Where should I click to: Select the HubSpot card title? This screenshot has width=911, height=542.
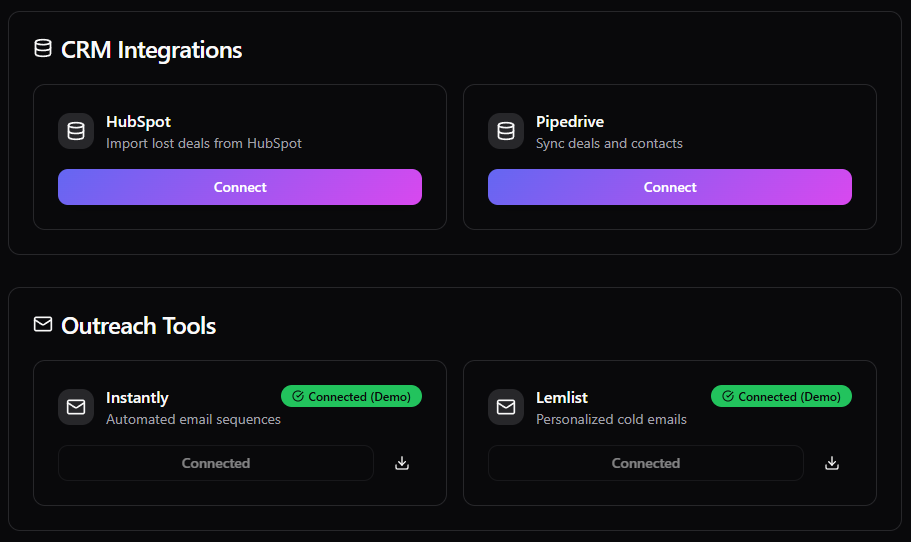point(139,122)
